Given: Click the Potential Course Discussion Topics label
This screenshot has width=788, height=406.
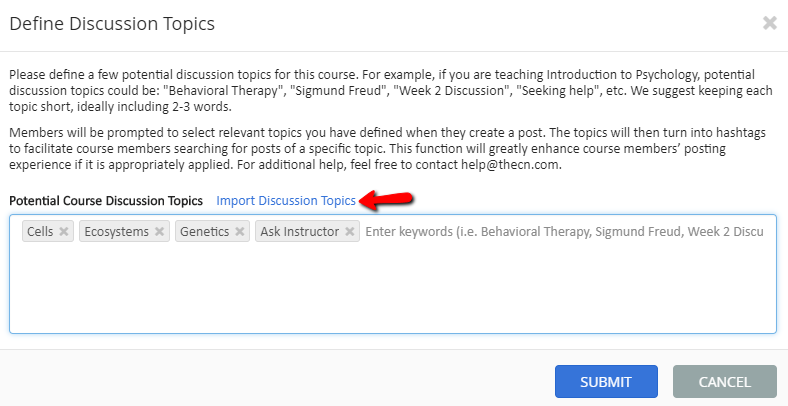Looking at the screenshot, I should [x=106, y=200].
